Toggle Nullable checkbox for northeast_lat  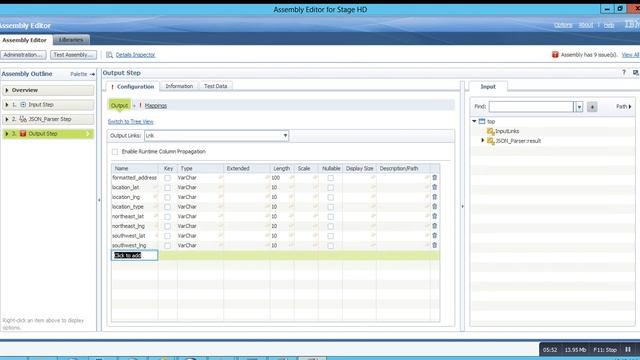pos(331,217)
